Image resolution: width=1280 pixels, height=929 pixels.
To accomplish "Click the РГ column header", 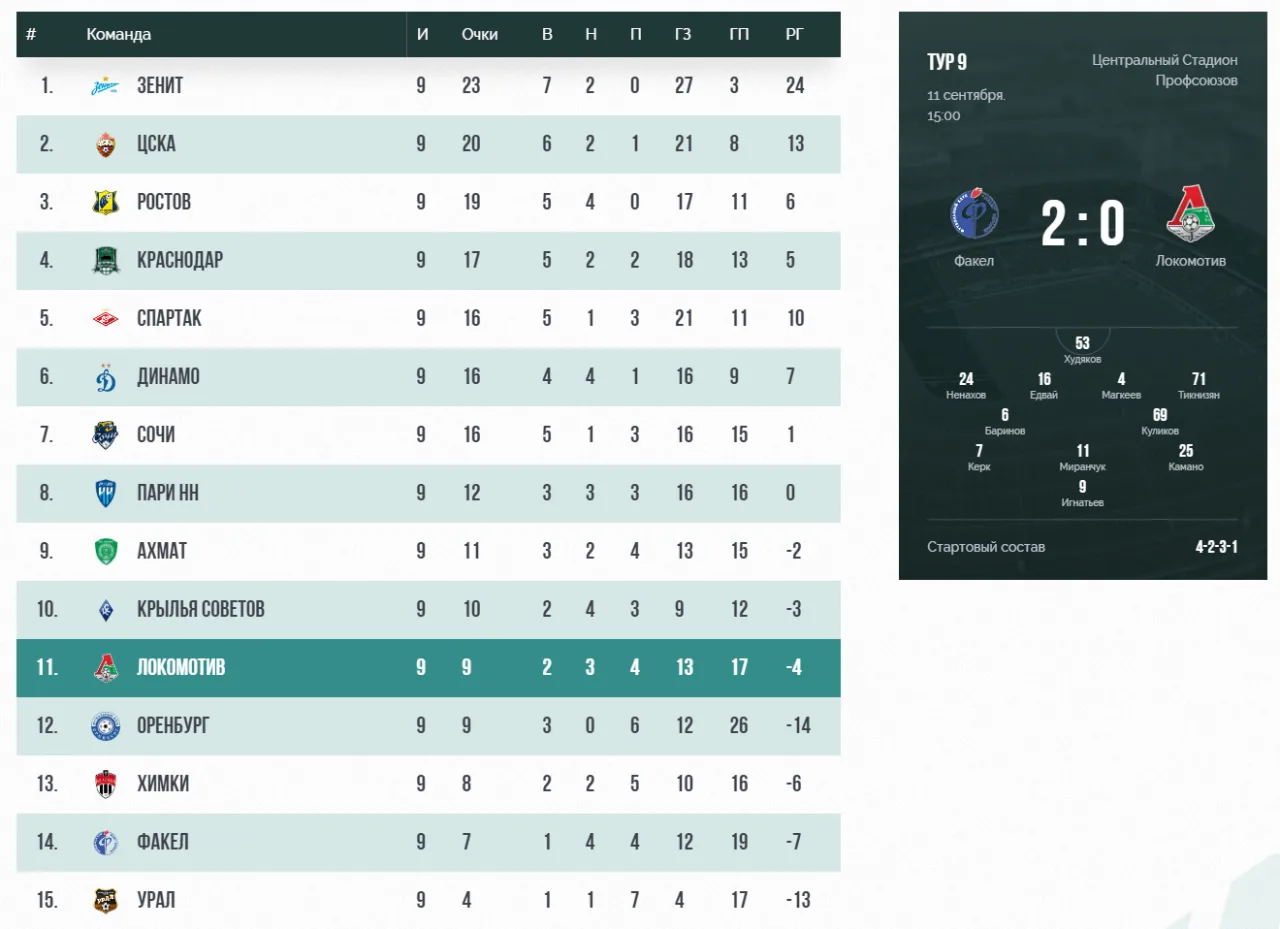I will (795, 34).
